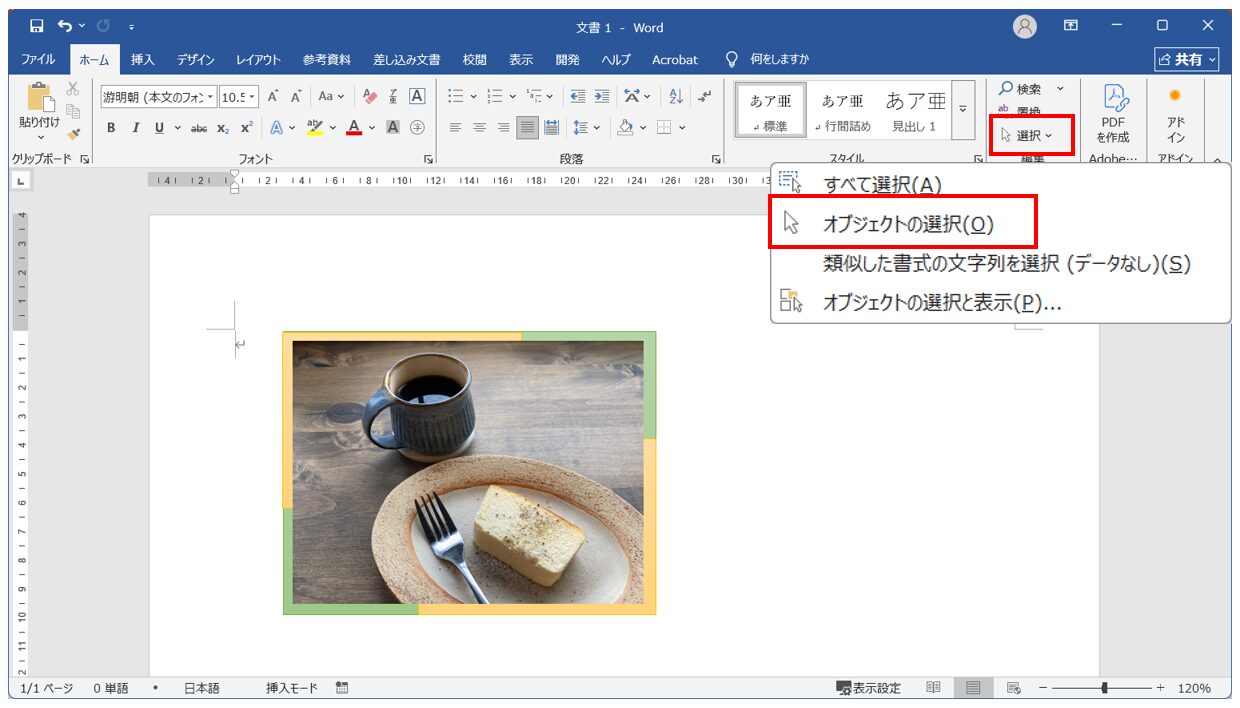Open the Font dialog launcher
The width and height of the screenshot is (1240, 708).
point(429,159)
